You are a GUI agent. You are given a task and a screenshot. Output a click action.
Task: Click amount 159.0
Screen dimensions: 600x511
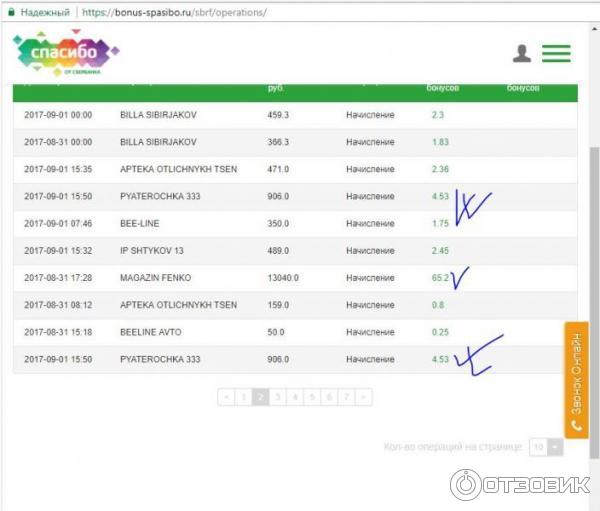(x=278, y=305)
